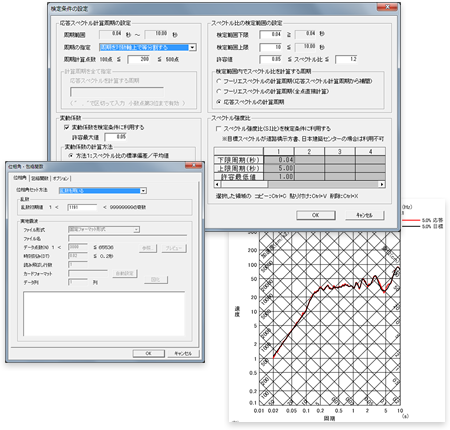Image resolution: width=450 pixels, height=430 pixels.
Task: Switch to the オプション tab
Action: pos(61,178)
